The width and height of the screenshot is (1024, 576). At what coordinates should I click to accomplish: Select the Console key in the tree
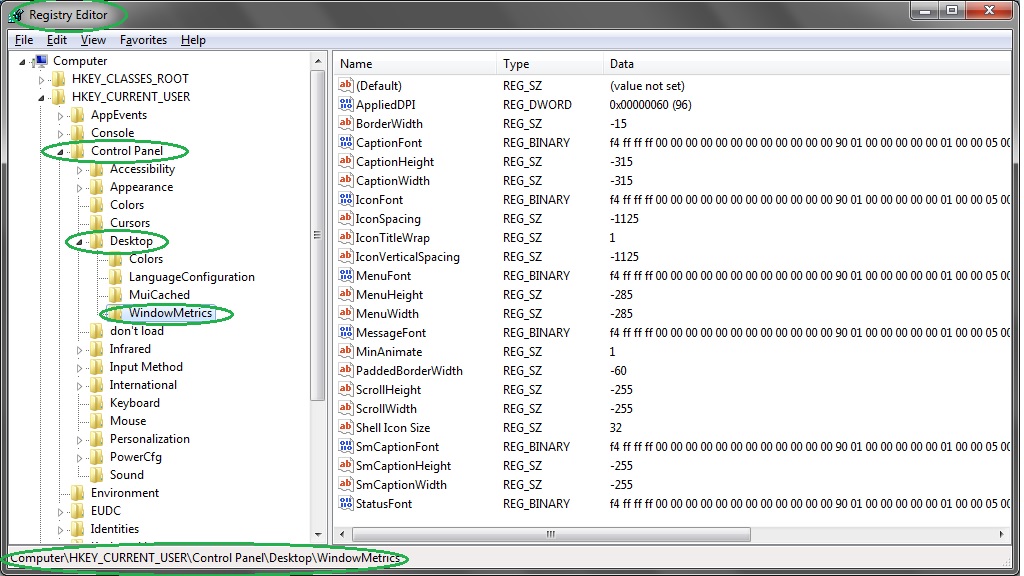coord(112,133)
